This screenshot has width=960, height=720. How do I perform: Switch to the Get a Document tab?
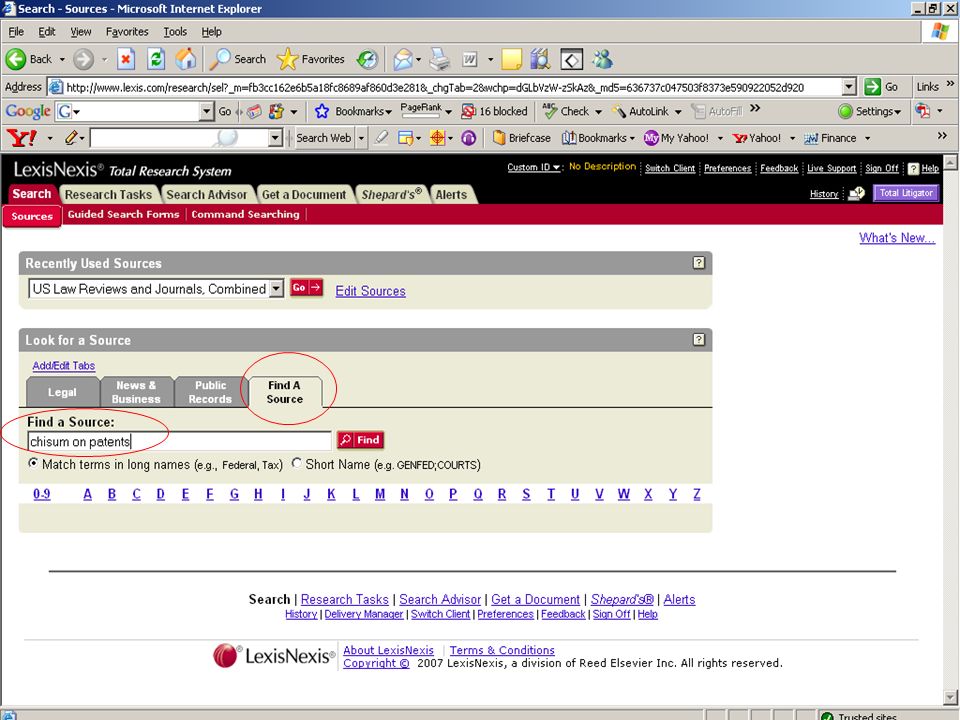pyautogui.click(x=304, y=194)
